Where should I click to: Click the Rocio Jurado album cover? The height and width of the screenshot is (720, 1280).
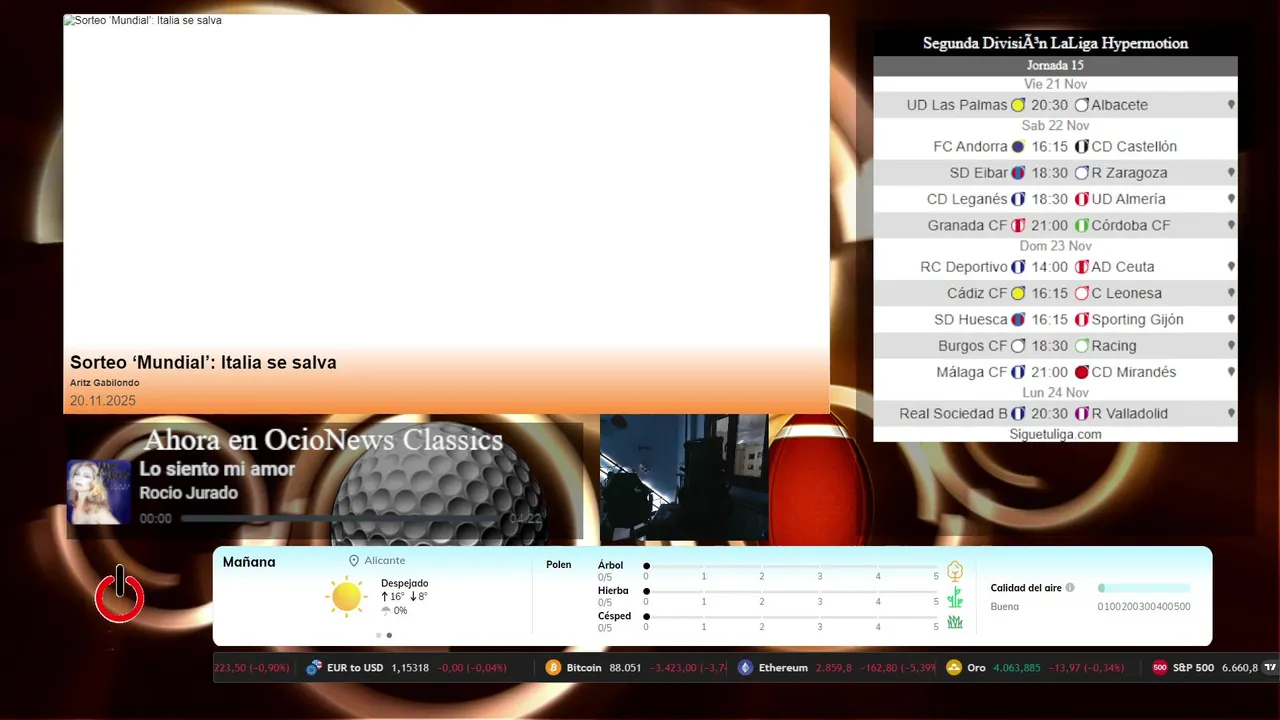click(99, 492)
